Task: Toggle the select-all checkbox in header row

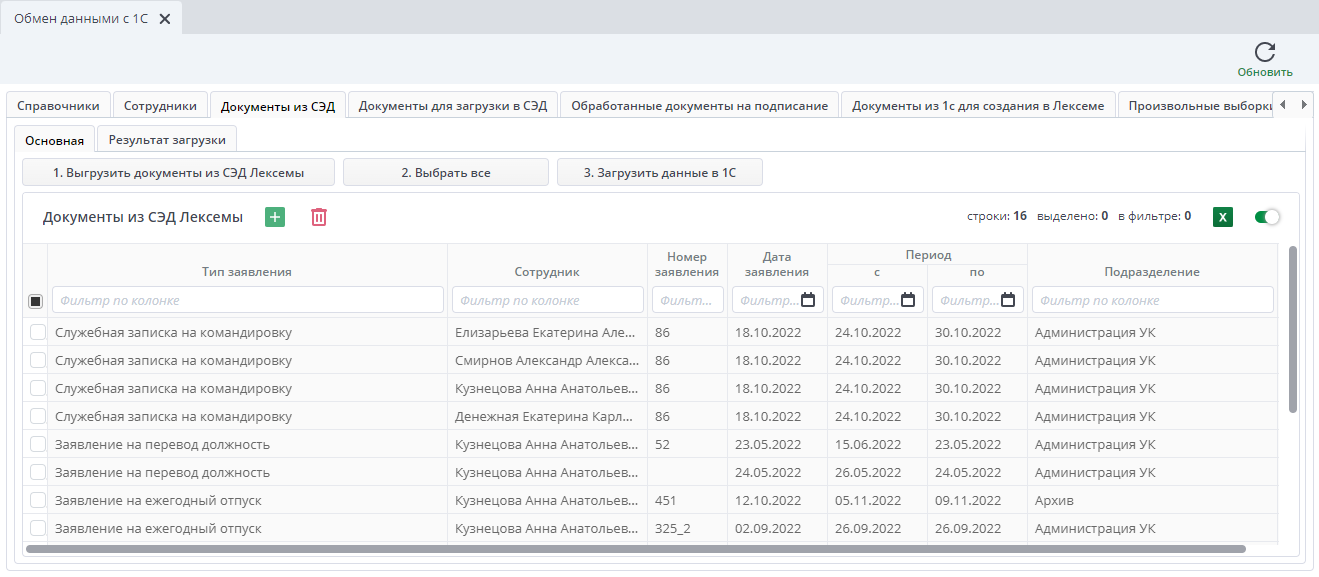Action: click(36, 301)
